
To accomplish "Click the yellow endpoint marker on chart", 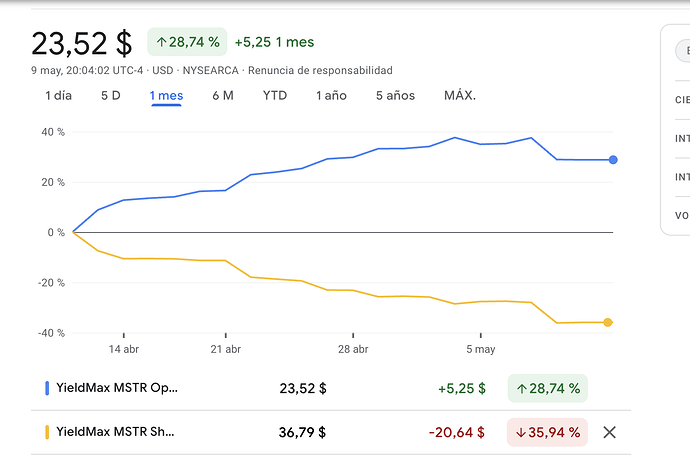I will [x=608, y=322].
